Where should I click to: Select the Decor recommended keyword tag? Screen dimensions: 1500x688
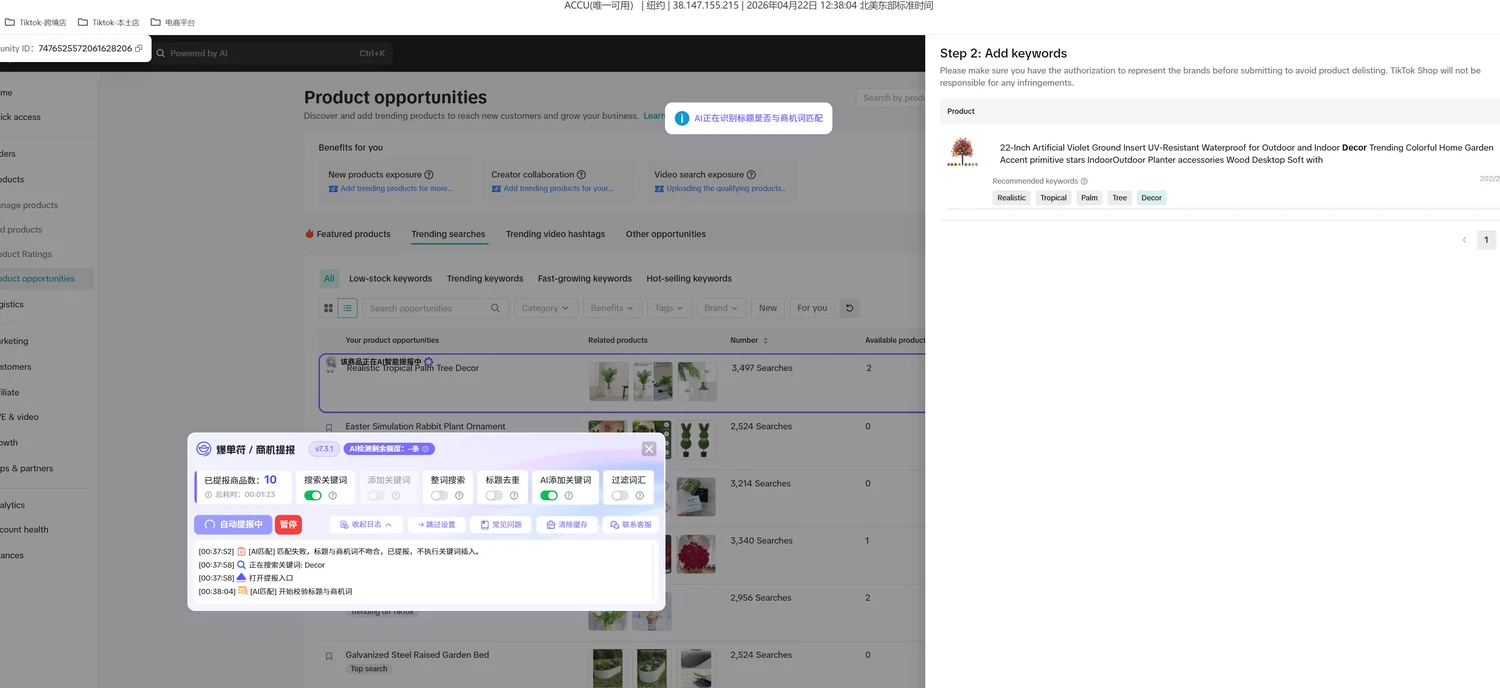click(x=1152, y=198)
